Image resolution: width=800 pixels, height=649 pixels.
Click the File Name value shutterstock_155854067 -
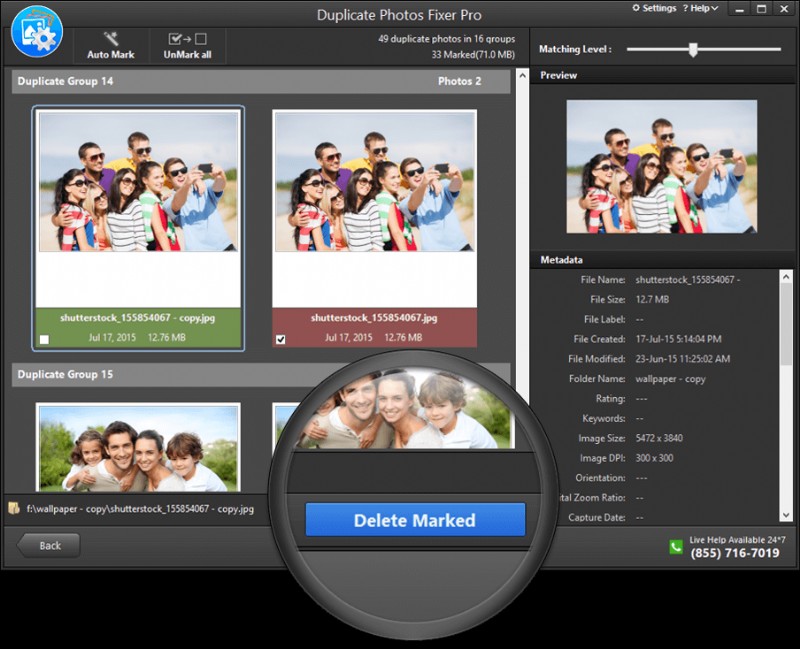[x=688, y=280]
